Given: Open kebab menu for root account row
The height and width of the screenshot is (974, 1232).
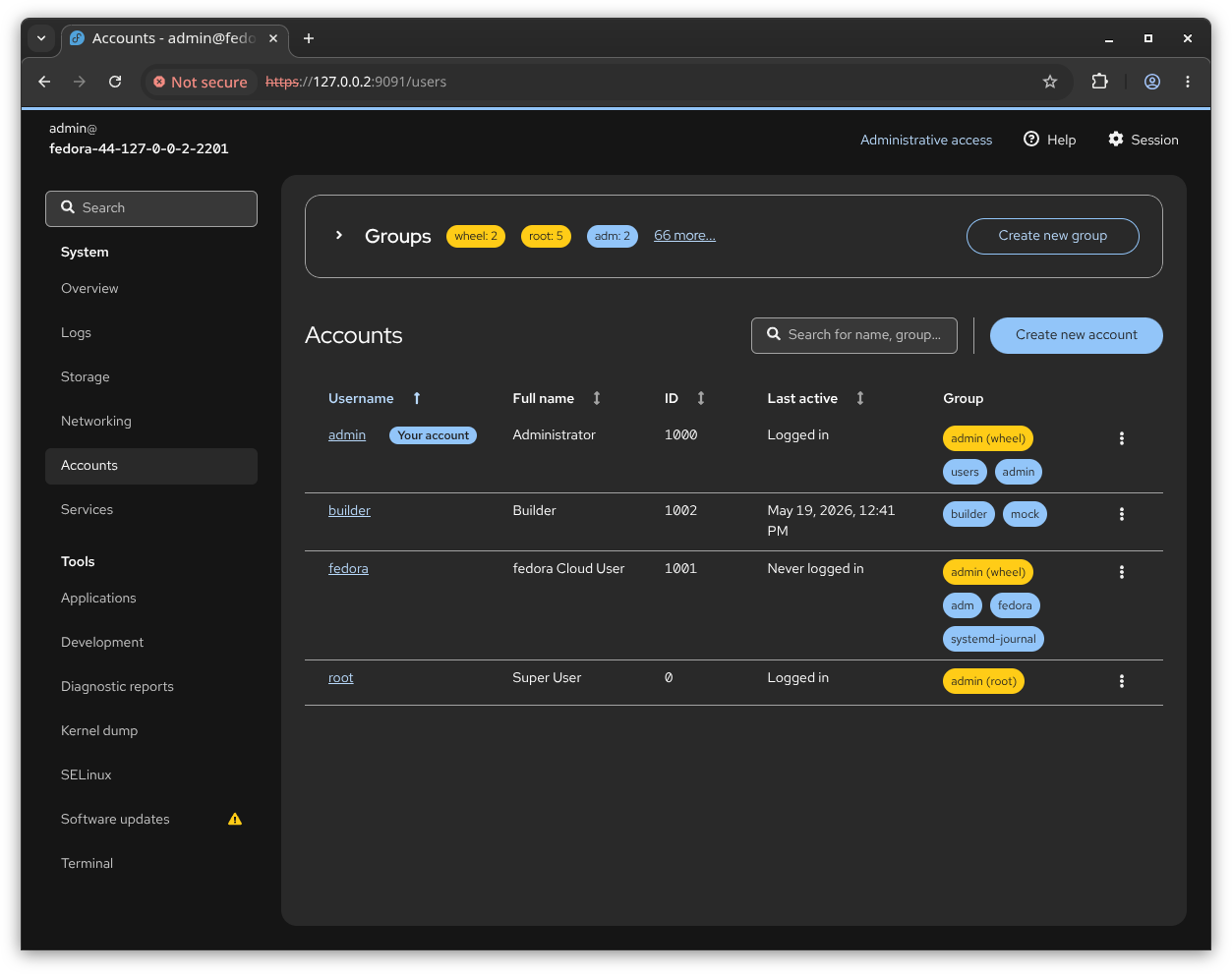Looking at the screenshot, I should [1121, 681].
